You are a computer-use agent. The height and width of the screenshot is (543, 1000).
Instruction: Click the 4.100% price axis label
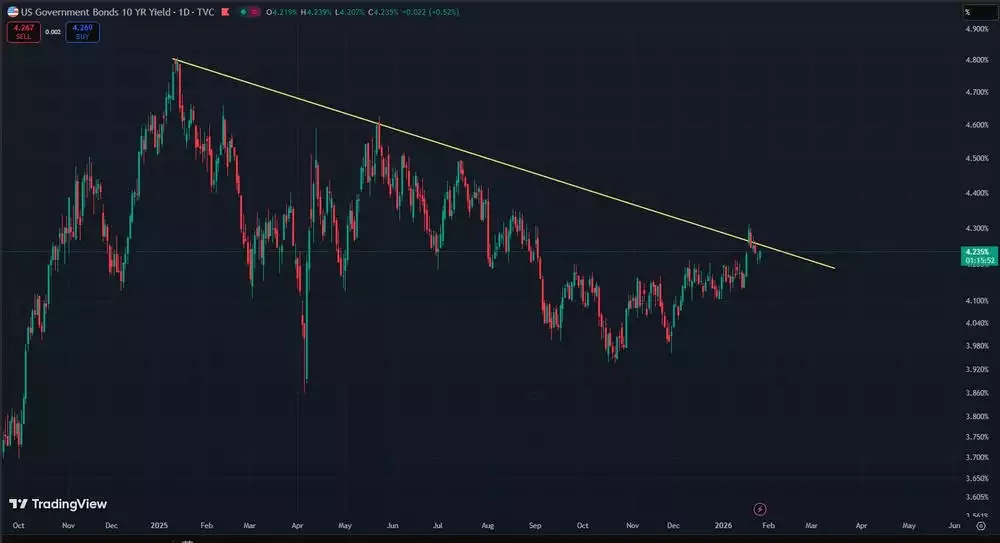pos(977,301)
